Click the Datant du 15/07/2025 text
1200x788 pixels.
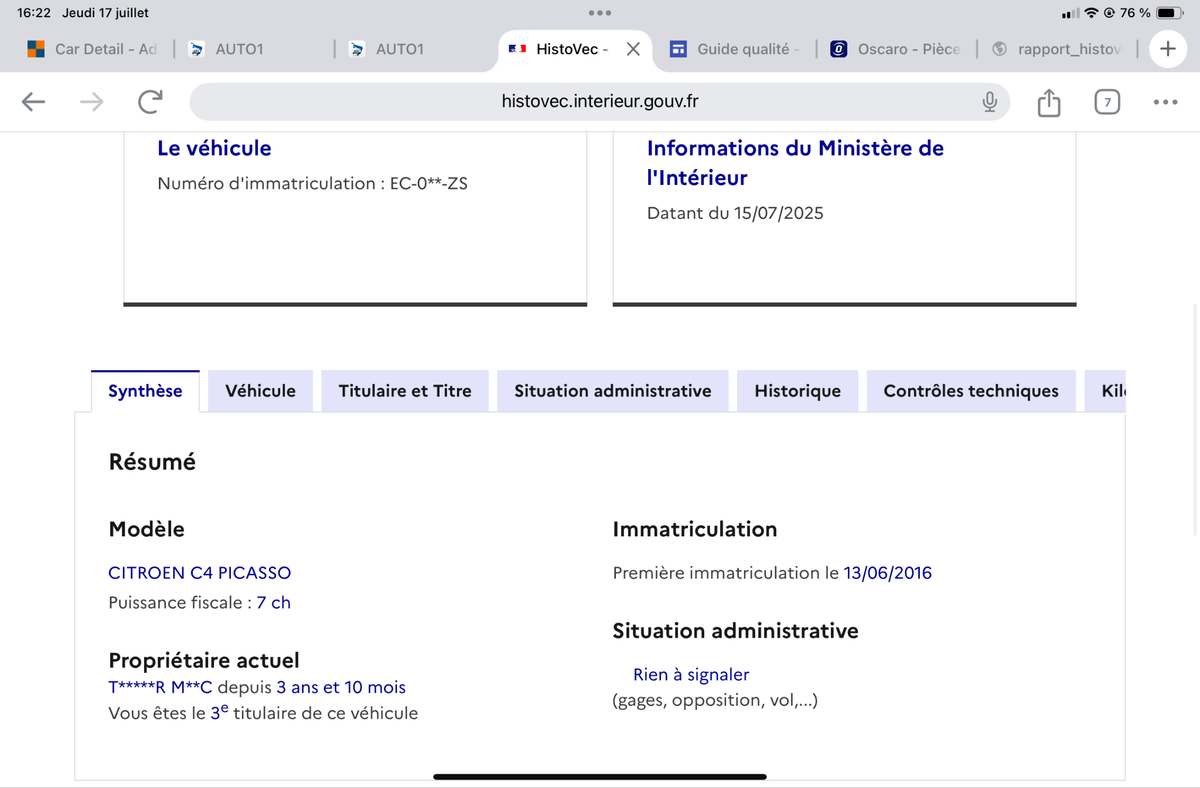click(x=736, y=213)
